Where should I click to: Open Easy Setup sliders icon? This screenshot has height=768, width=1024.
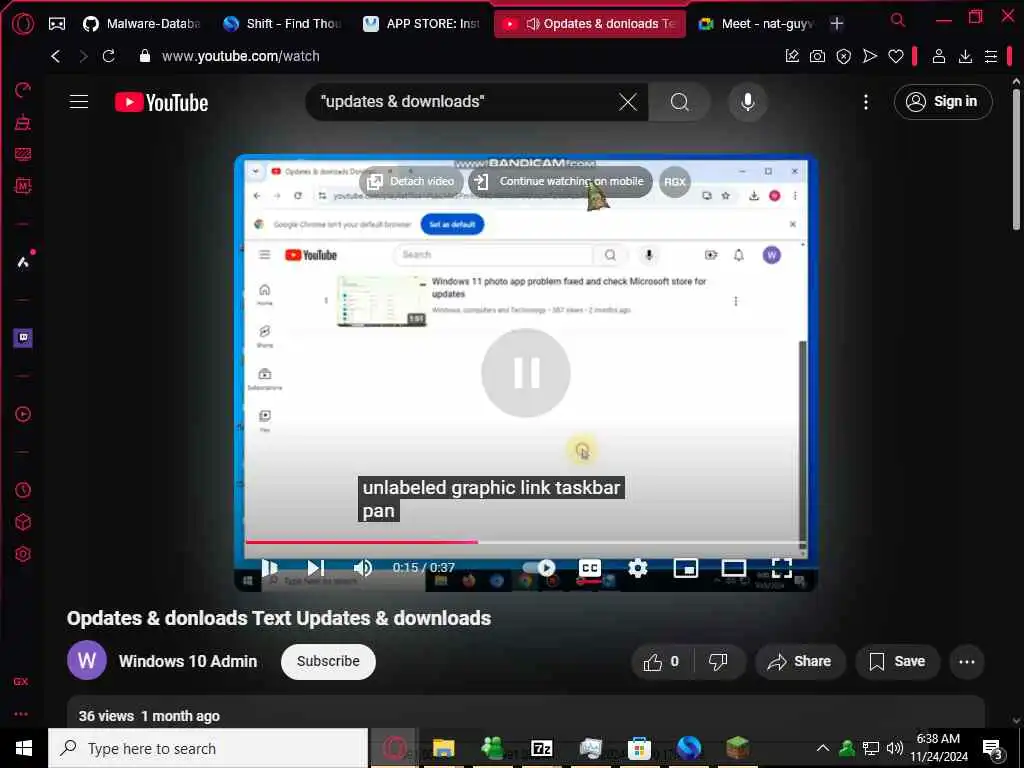point(991,57)
